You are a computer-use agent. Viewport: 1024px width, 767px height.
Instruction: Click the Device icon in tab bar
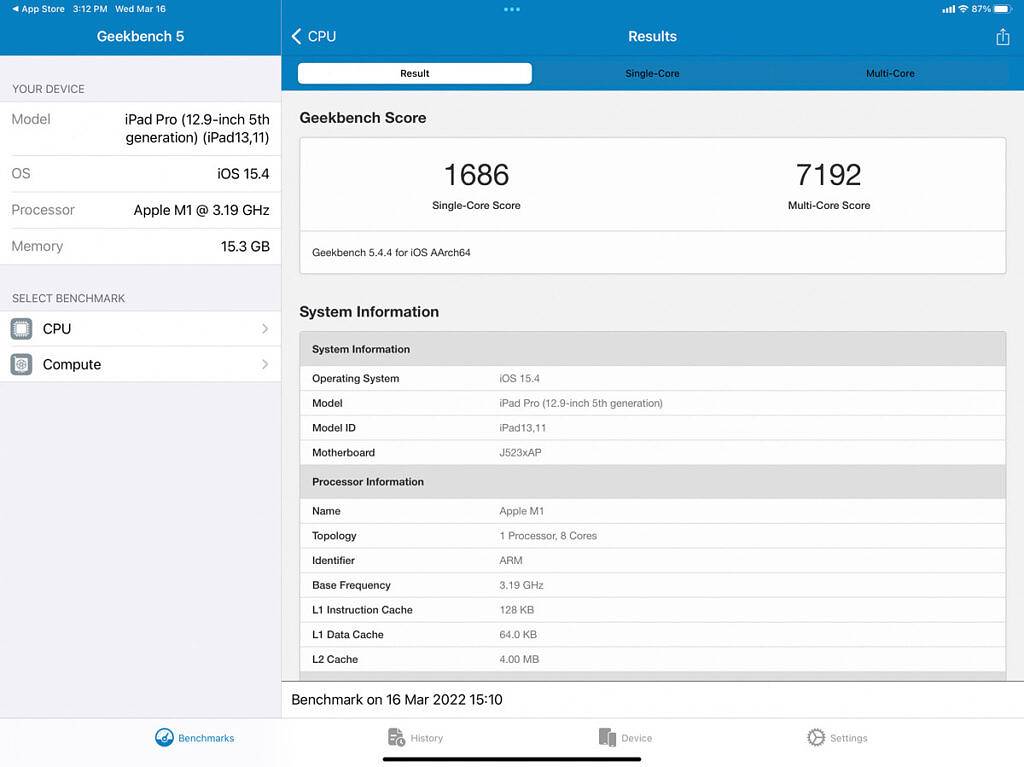[607, 738]
